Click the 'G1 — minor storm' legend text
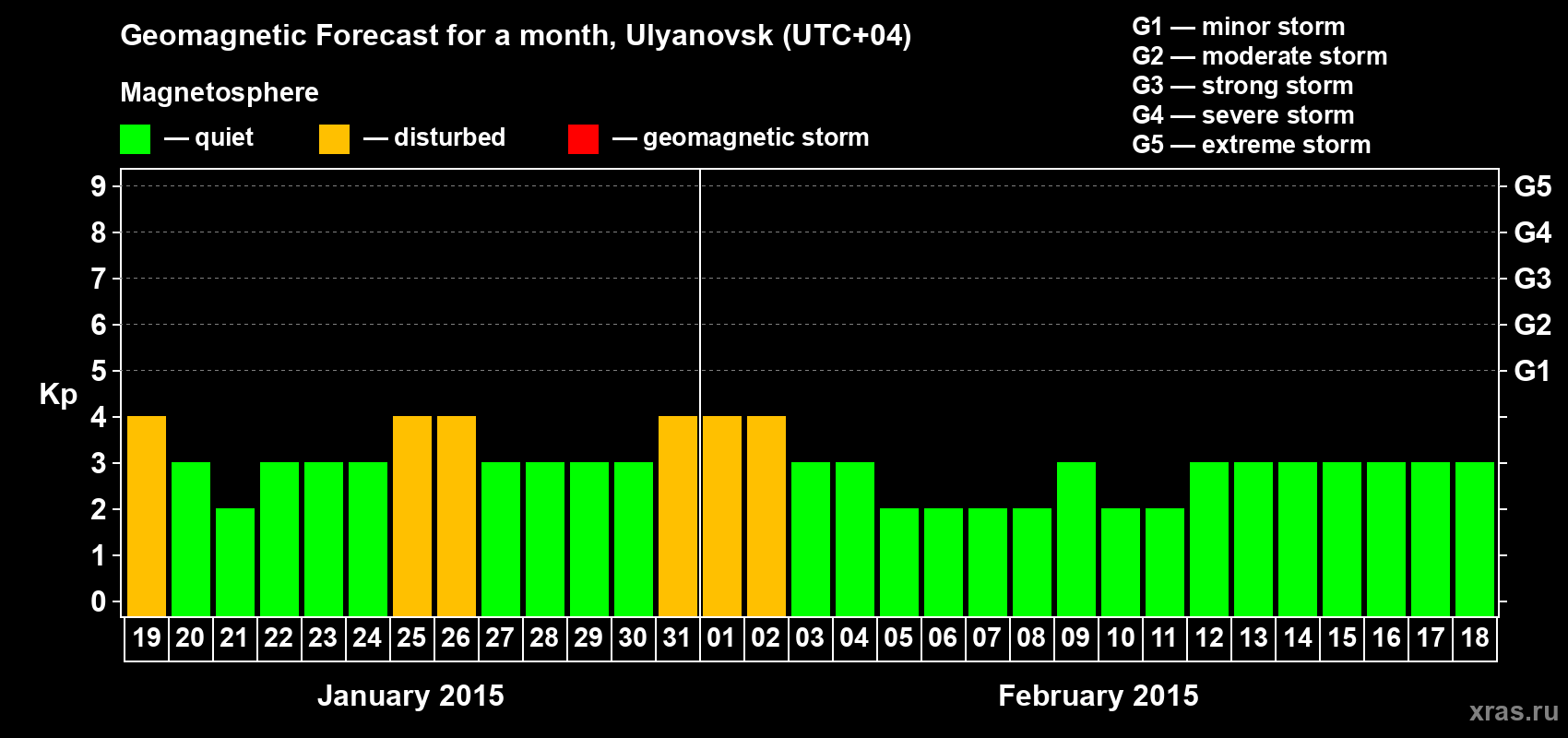The height and width of the screenshot is (738, 1568). pyautogui.click(x=1238, y=27)
